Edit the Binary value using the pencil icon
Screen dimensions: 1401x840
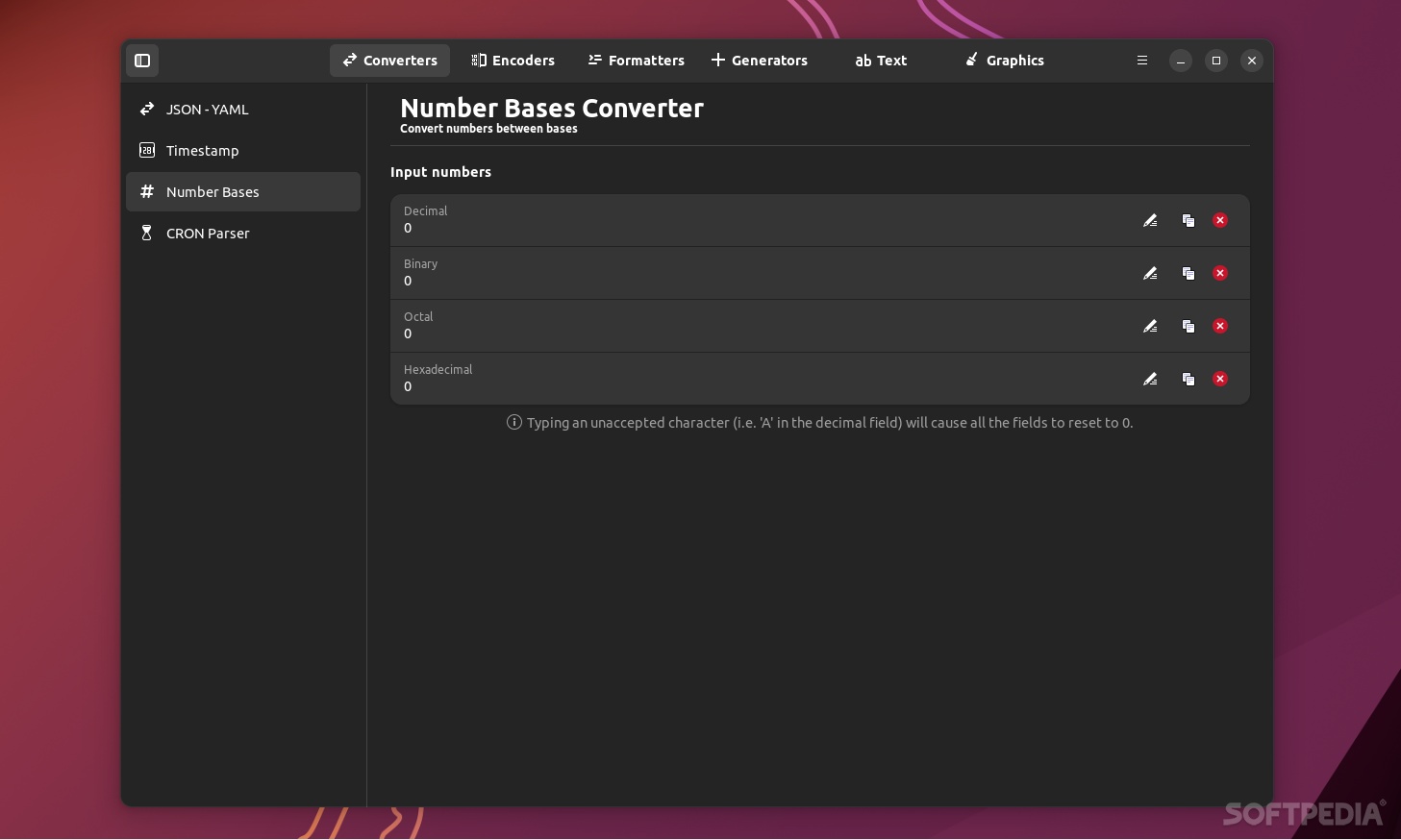1150,273
